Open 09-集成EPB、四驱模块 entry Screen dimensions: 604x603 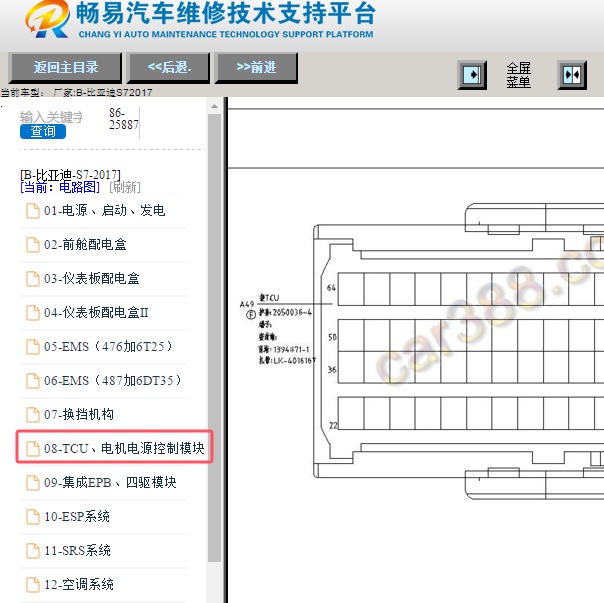click(110, 482)
